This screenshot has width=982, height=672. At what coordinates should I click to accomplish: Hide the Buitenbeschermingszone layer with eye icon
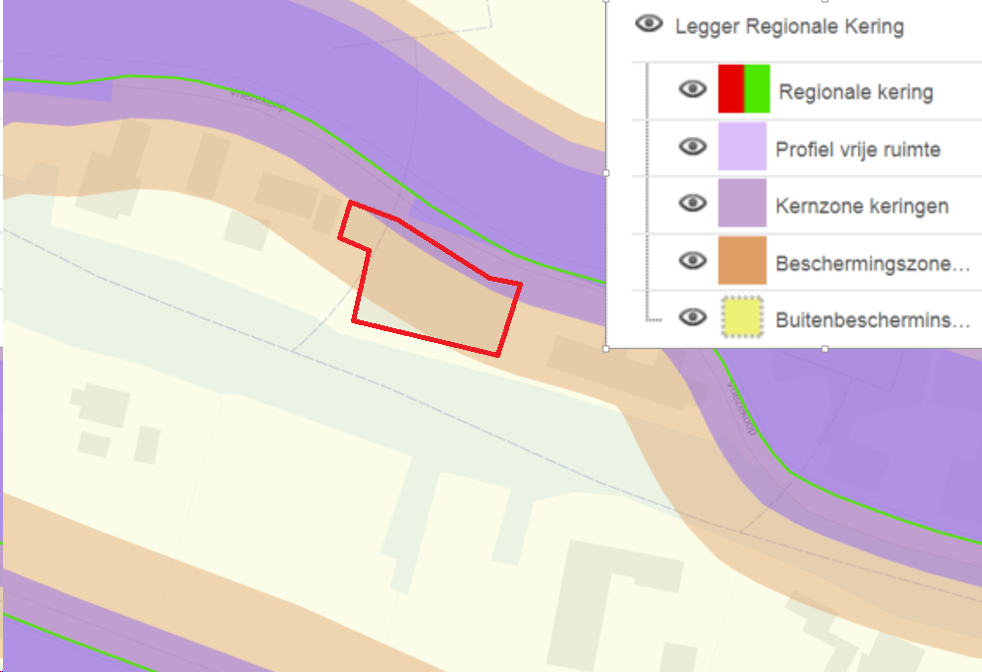pos(692,318)
